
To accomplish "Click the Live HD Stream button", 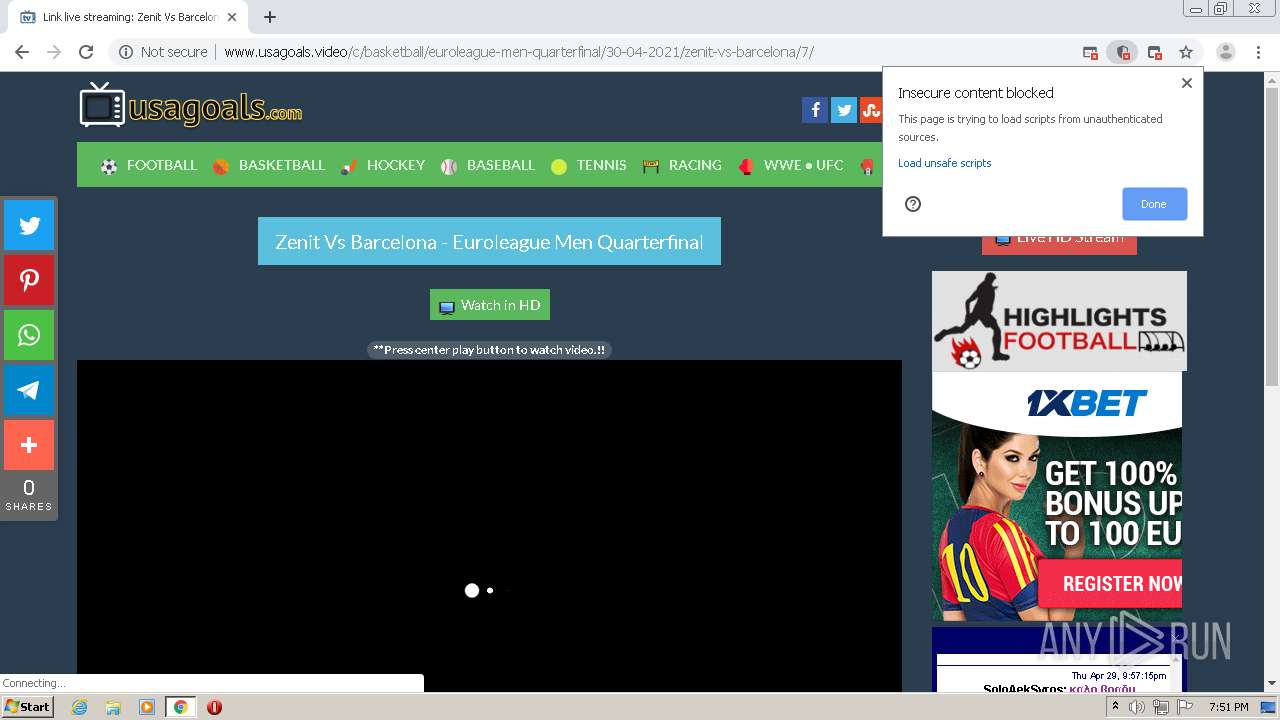I will point(1059,243).
